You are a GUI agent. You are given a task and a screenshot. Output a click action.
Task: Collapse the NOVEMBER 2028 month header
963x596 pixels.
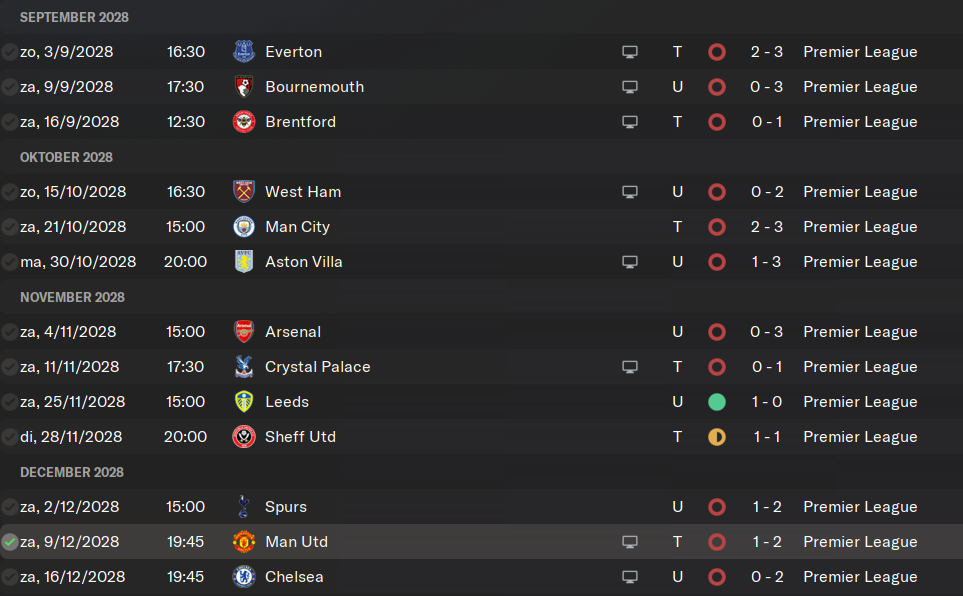[x=72, y=297]
